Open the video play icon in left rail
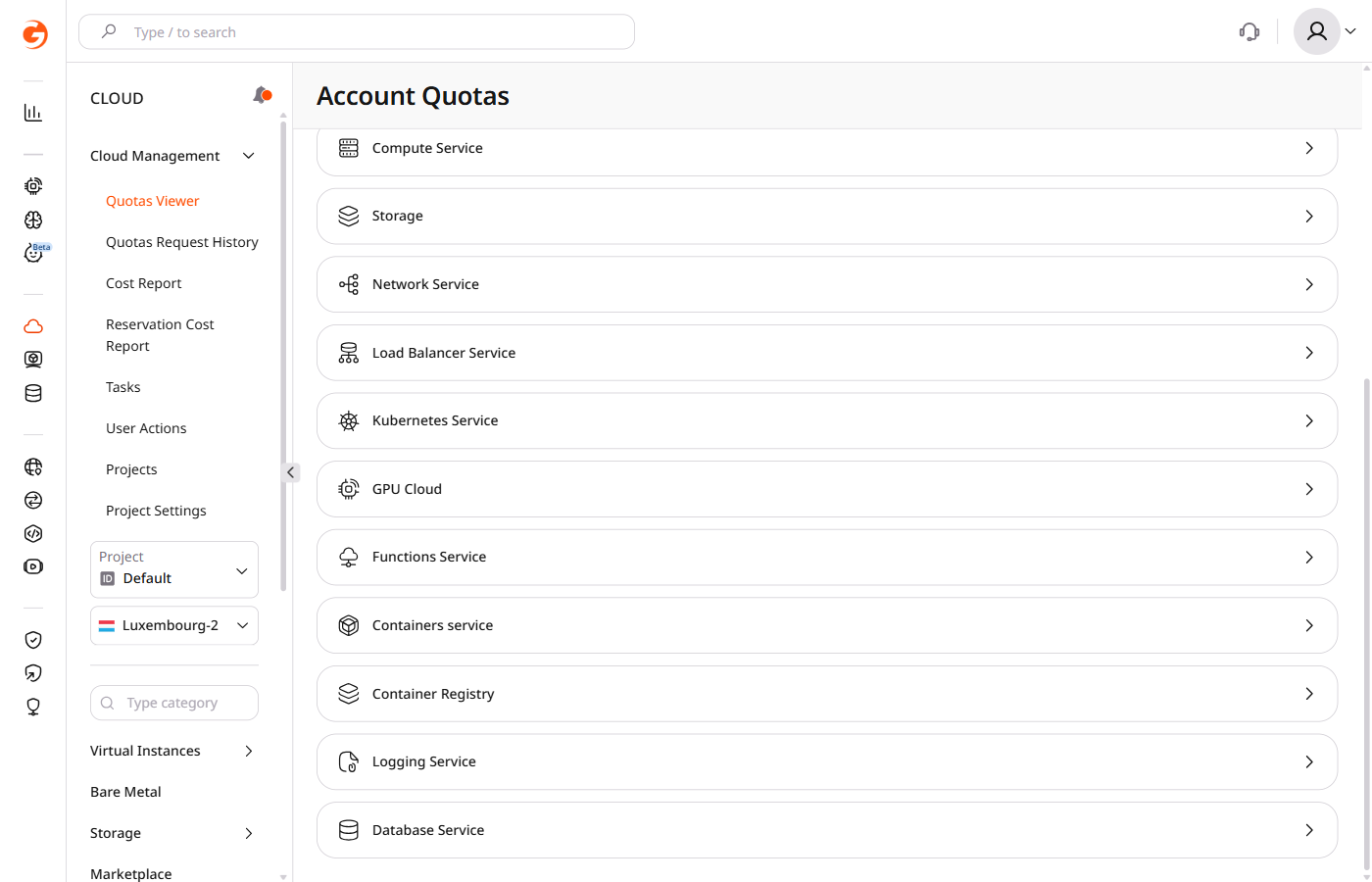Image resolution: width=1372 pixels, height=882 pixels. pyautogui.click(x=33, y=566)
